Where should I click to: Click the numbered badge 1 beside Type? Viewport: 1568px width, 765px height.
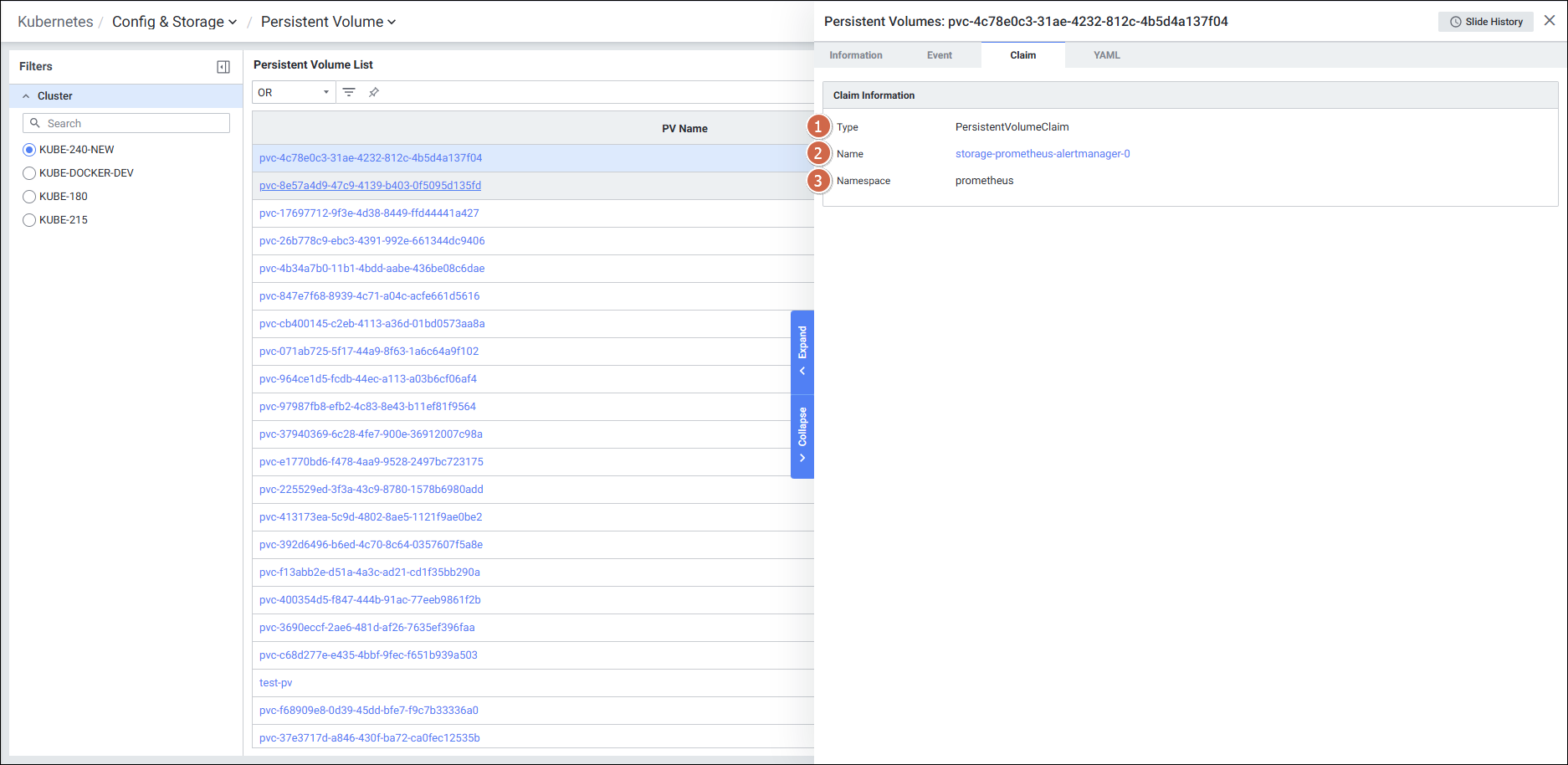(x=818, y=127)
